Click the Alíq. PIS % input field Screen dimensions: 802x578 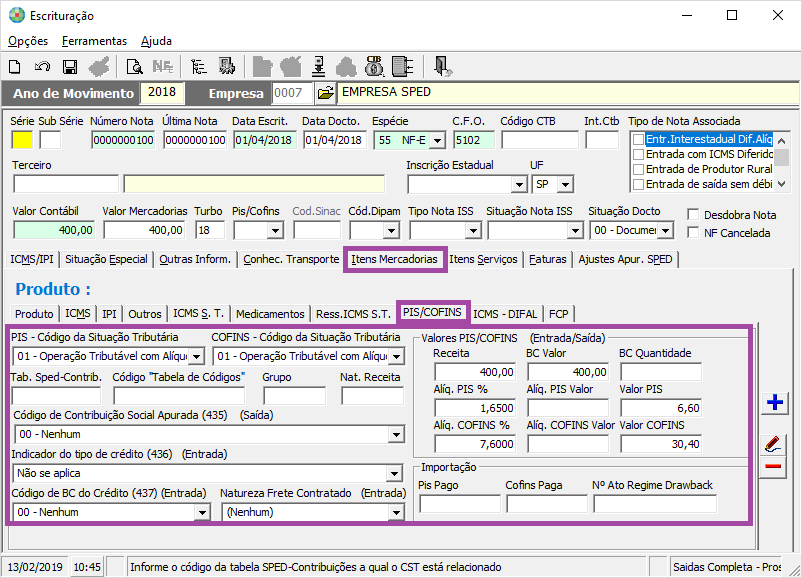475,408
